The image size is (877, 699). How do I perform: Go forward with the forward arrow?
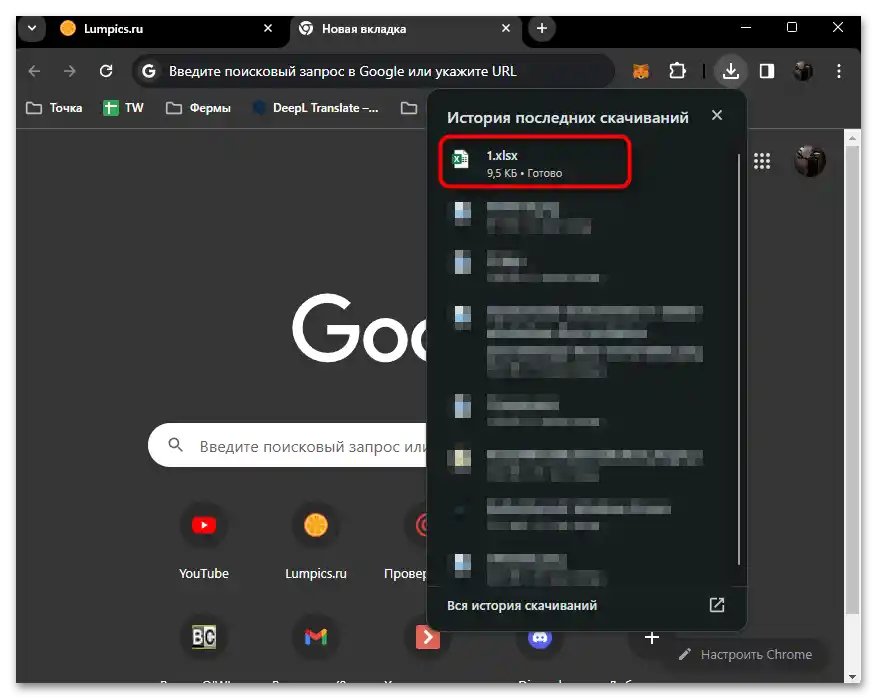[x=70, y=71]
